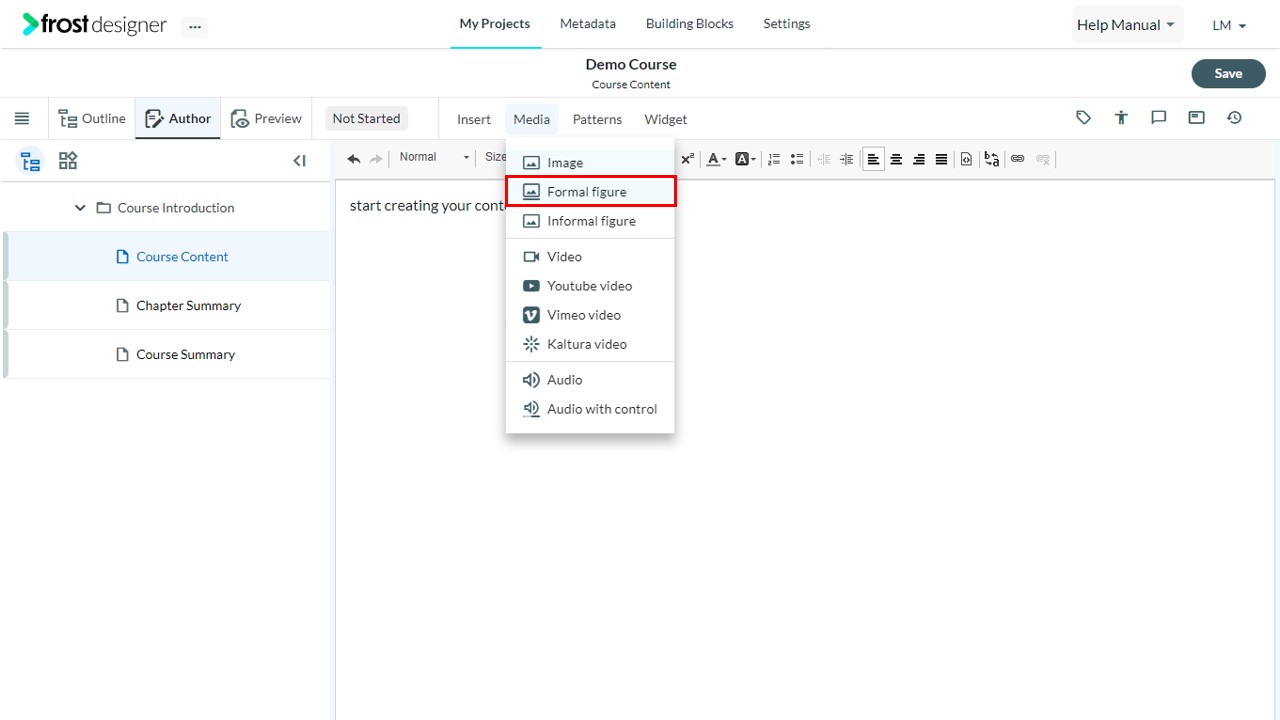Undo the last edit

[x=354, y=158]
